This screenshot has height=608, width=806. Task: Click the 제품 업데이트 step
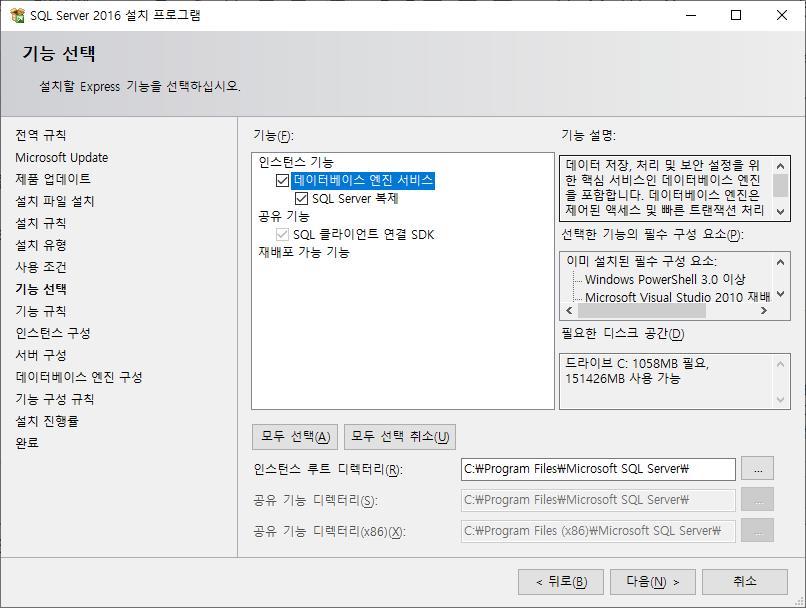53,179
